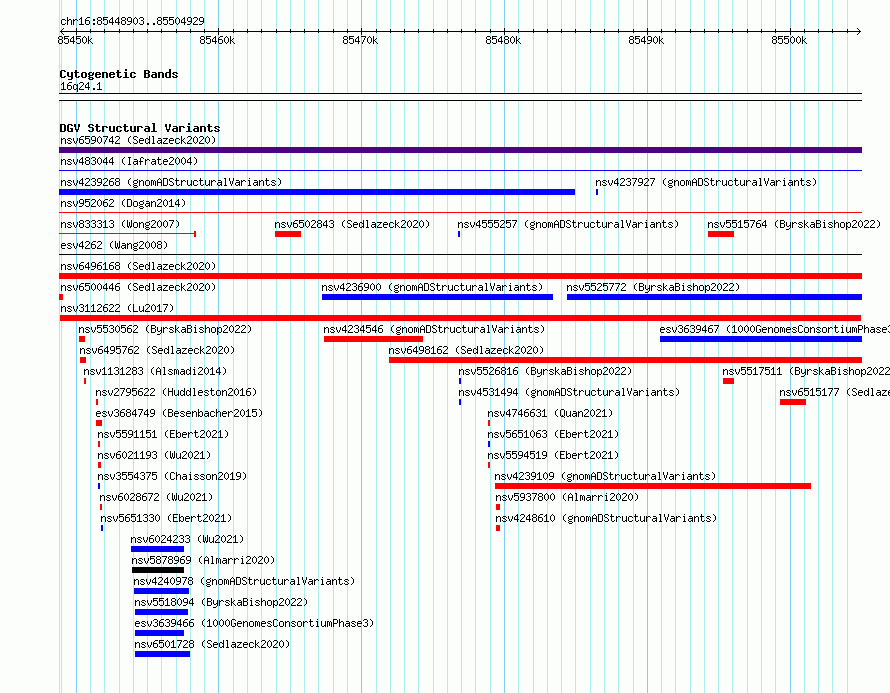The height and width of the screenshot is (693, 890).
Task: Click nsv3554375 (Chaisson2019) label
Action: (172, 476)
